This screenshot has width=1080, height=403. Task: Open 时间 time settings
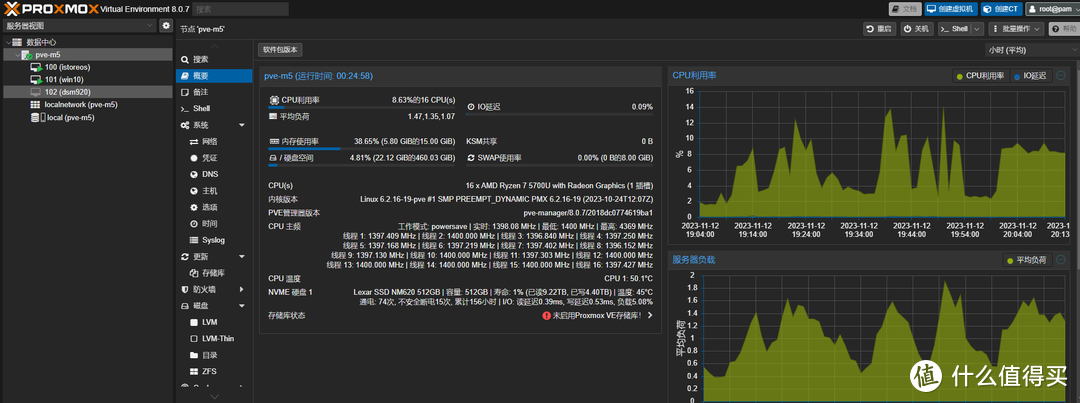pyautogui.click(x=214, y=224)
